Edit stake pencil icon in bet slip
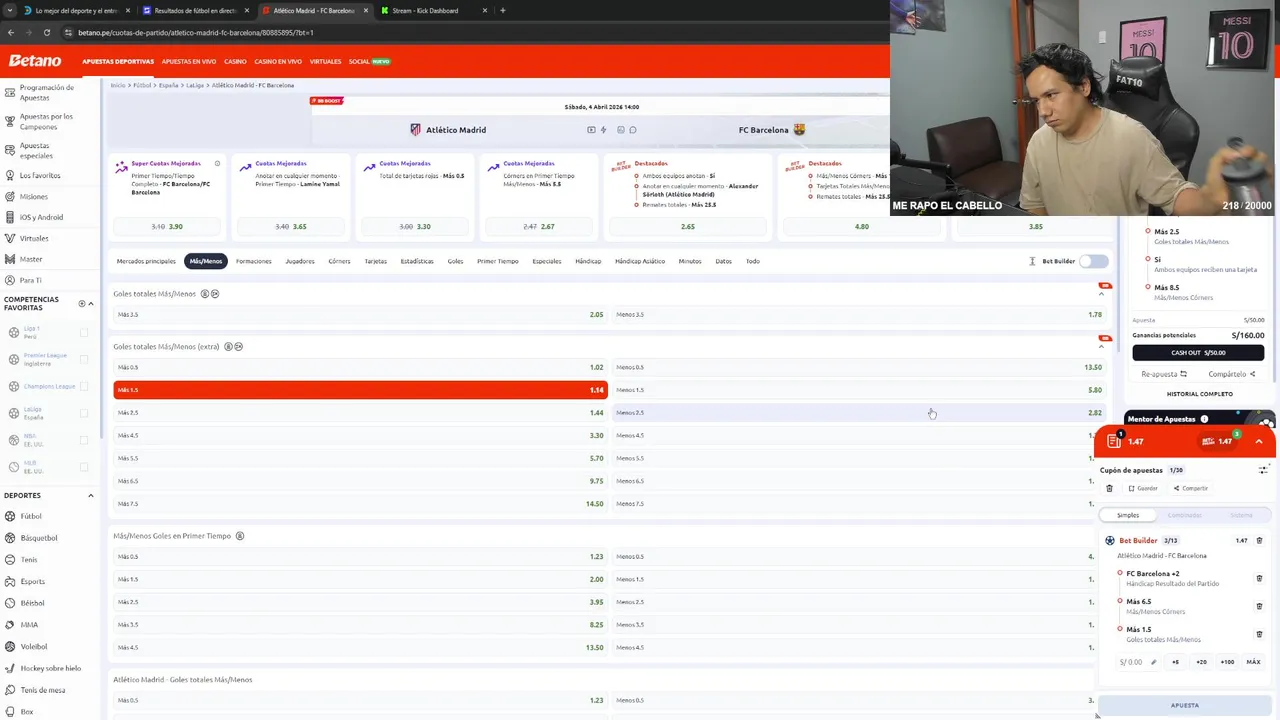Image resolution: width=1280 pixels, height=720 pixels. 1153,662
